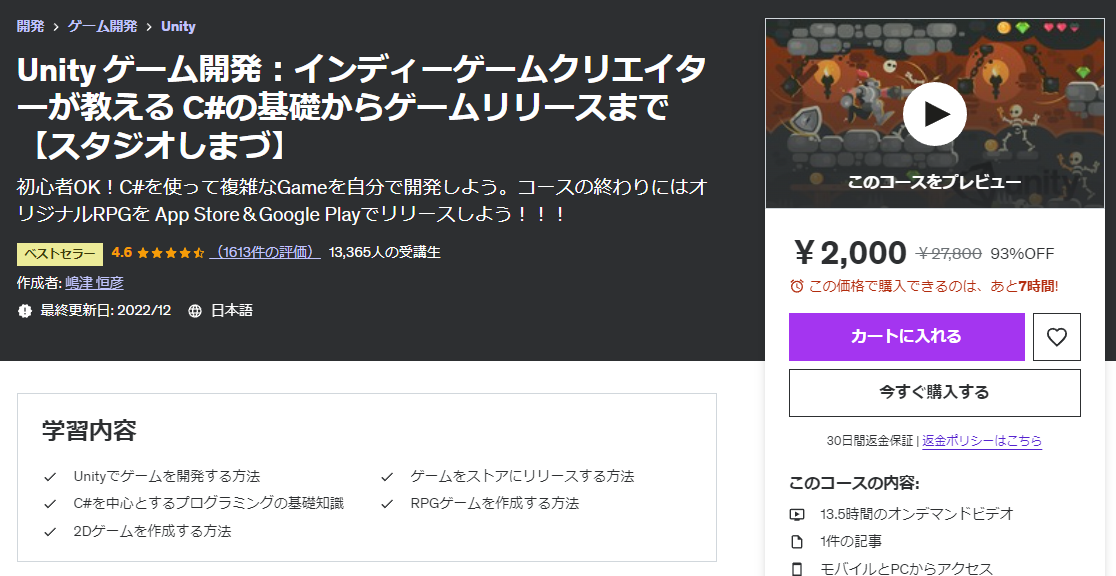Play the course preview video

pyautogui.click(x=936, y=113)
